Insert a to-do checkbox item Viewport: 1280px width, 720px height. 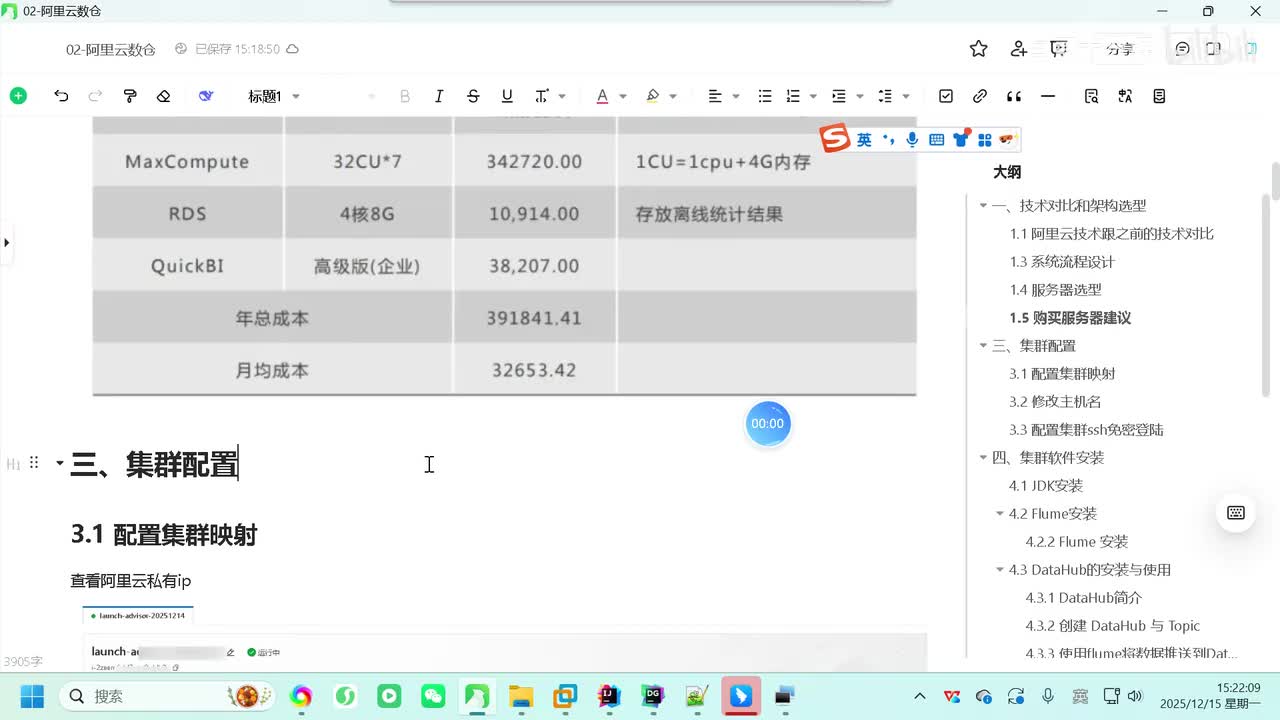[x=946, y=96]
